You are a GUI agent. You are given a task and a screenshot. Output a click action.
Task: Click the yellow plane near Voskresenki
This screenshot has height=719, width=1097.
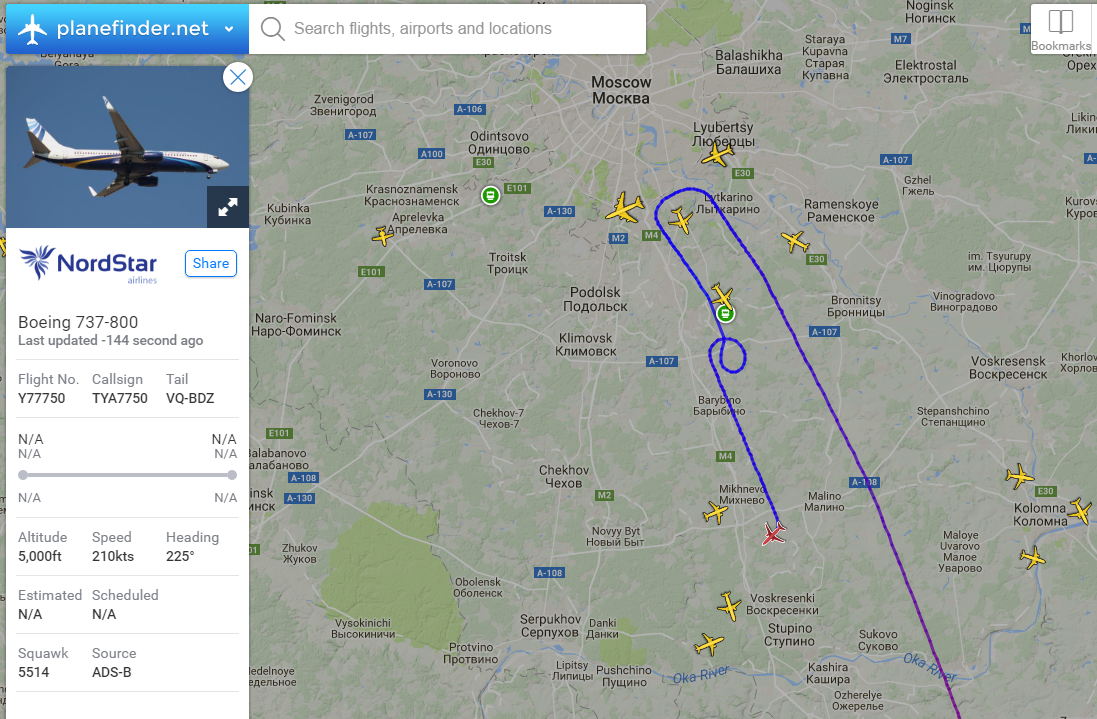(x=729, y=606)
